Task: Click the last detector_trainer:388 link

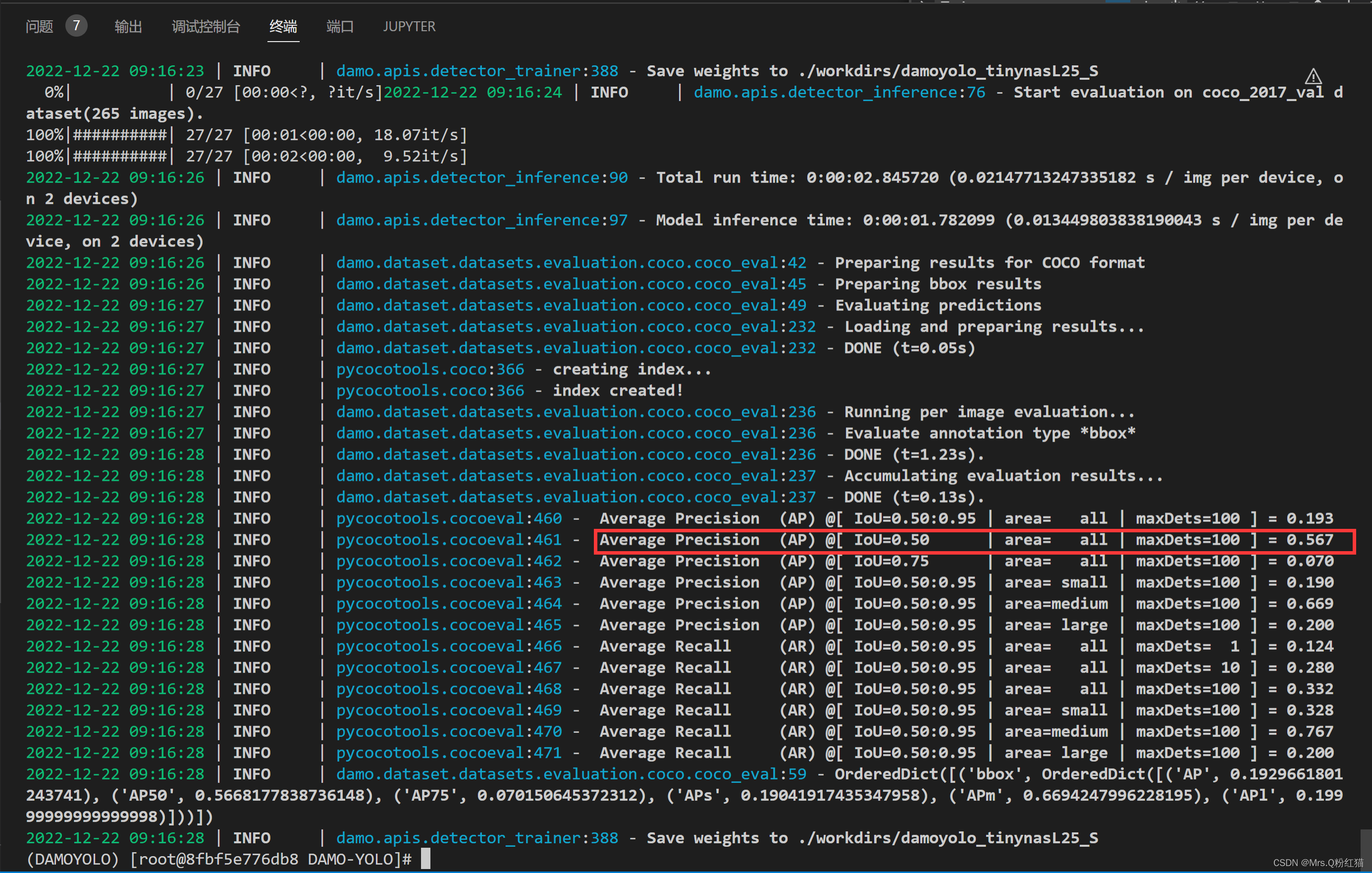Action: (x=477, y=838)
